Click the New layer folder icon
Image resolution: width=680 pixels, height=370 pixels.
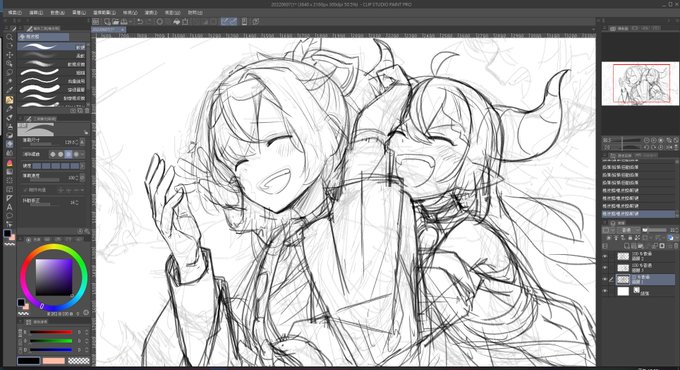(x=641, y=246)
